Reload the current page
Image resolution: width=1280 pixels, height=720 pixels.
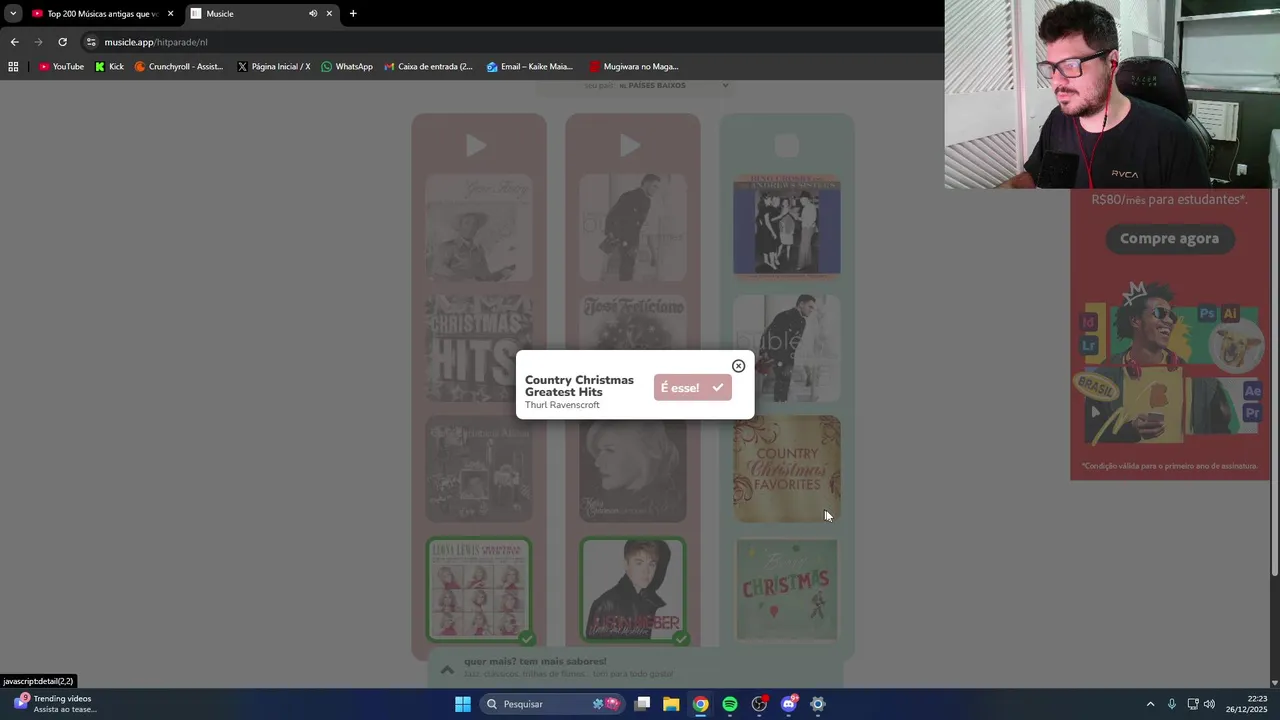62,42
